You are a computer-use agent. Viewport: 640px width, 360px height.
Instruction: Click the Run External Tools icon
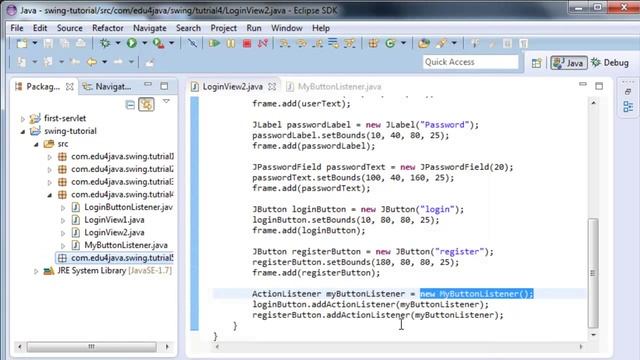[158, 43]
